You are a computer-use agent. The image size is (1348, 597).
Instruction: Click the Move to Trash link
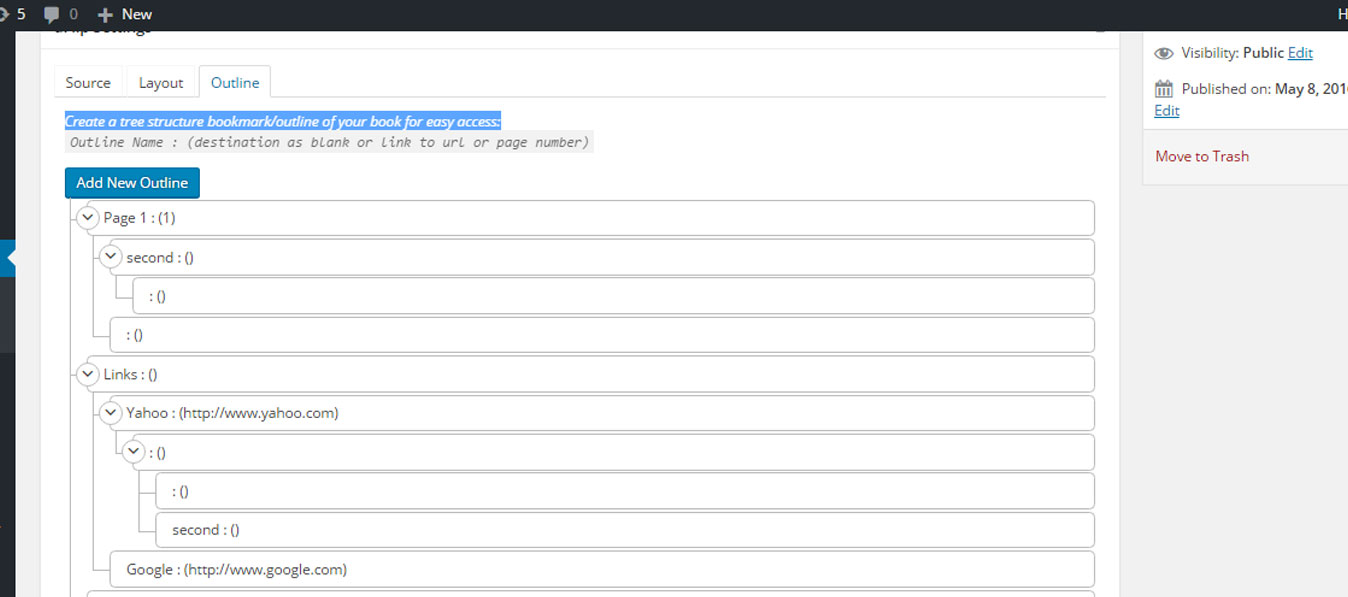[1202, 156]
